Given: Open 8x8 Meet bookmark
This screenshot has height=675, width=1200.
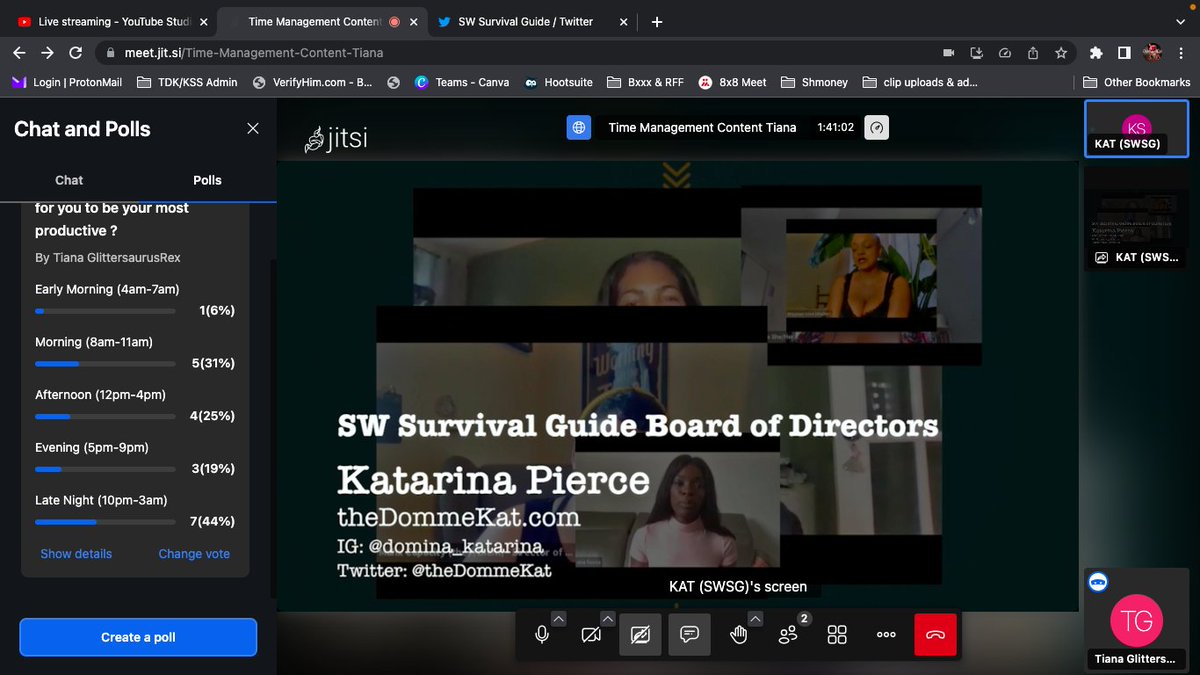Looking at the screenshot, I should pos(732,82).
